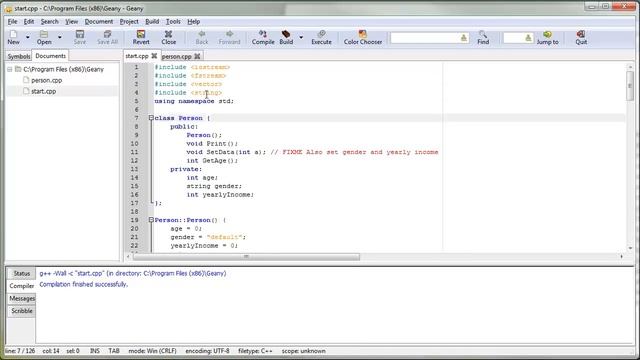Click the FIXME comment on line 11

pos(354,152)
